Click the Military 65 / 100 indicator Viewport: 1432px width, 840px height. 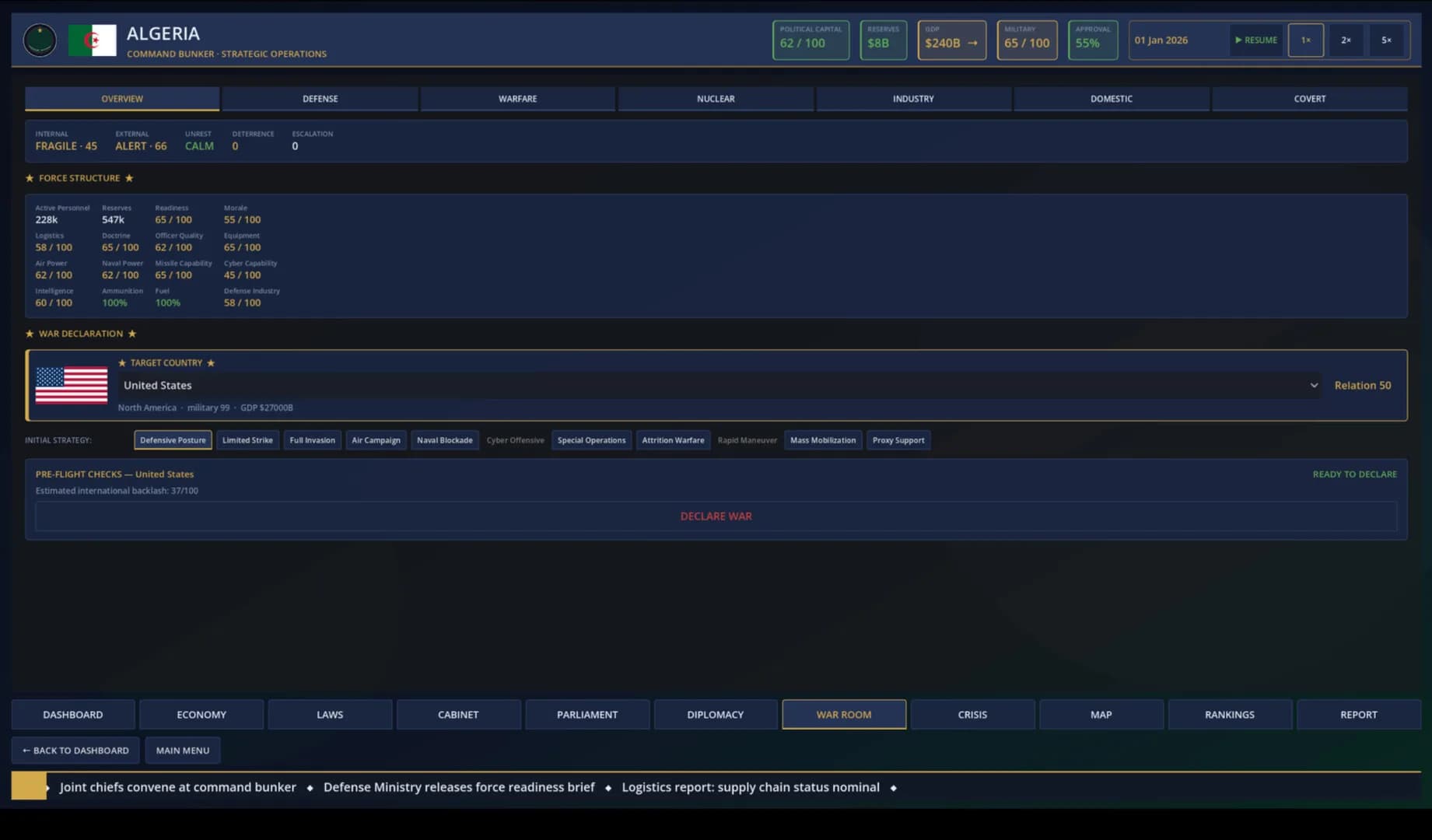1027,40
